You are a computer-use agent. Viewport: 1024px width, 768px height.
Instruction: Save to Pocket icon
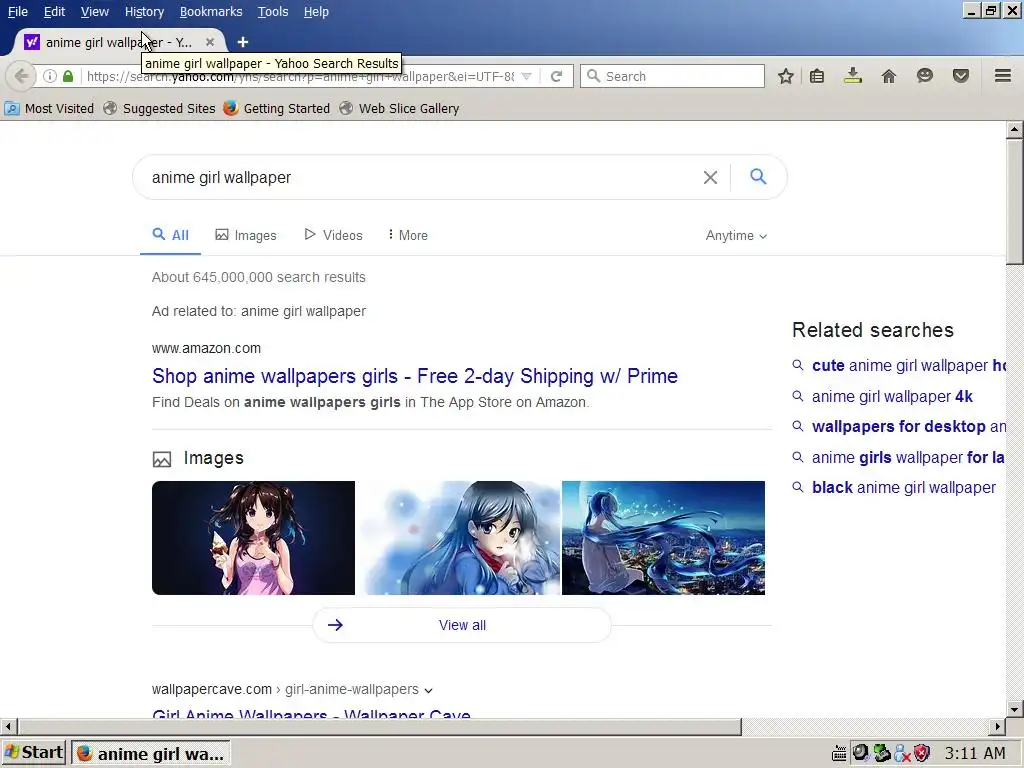[961, 76]
